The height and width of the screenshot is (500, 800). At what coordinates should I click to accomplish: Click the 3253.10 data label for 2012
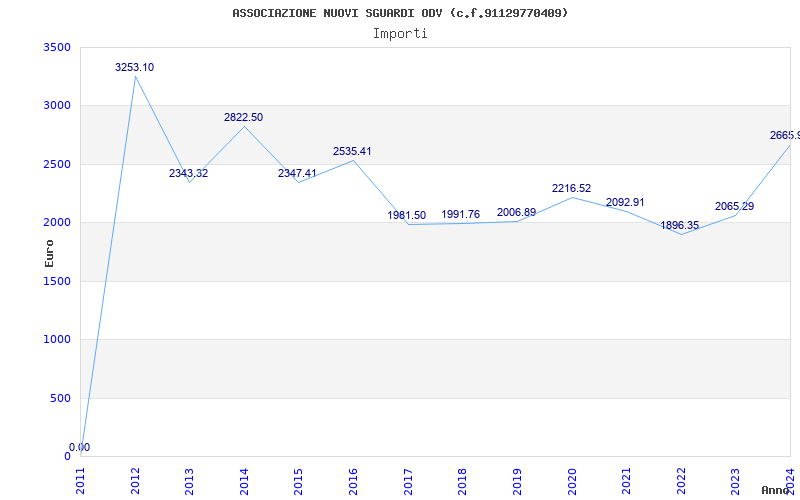[x=134, y=68]
